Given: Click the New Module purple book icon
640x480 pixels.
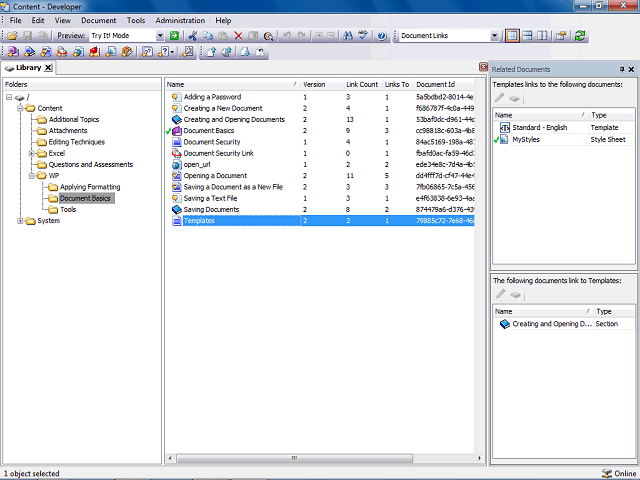Looking at the screenshot, I should pos(13,52).
